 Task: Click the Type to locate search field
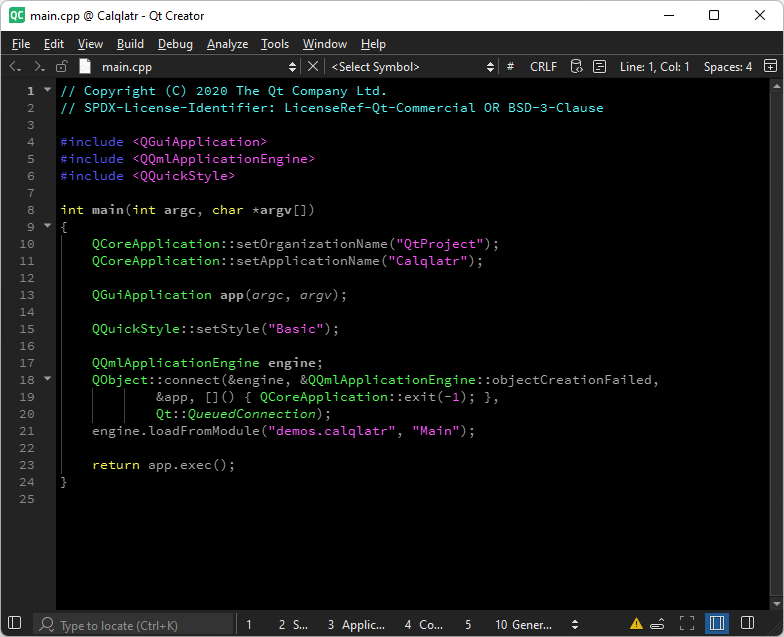click(x=134, y=624)
